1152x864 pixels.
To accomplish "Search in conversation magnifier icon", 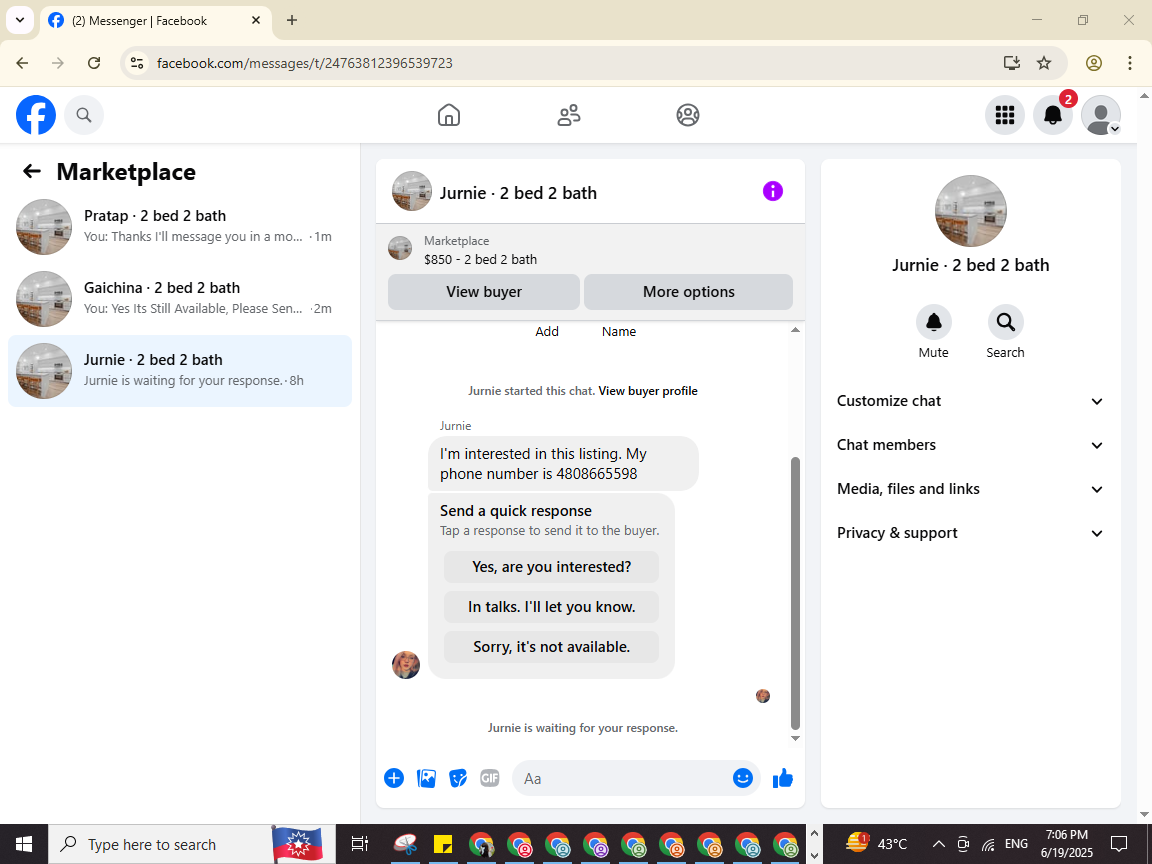I will point(1005,322).
